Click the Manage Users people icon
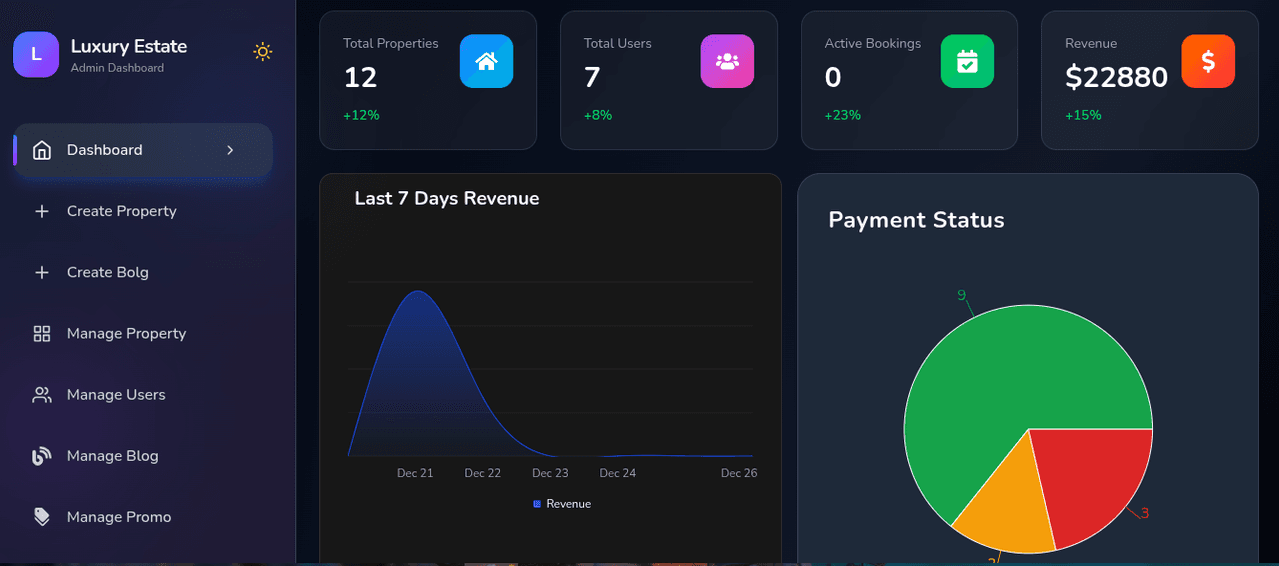1279x566 pixels. point(42,395)
